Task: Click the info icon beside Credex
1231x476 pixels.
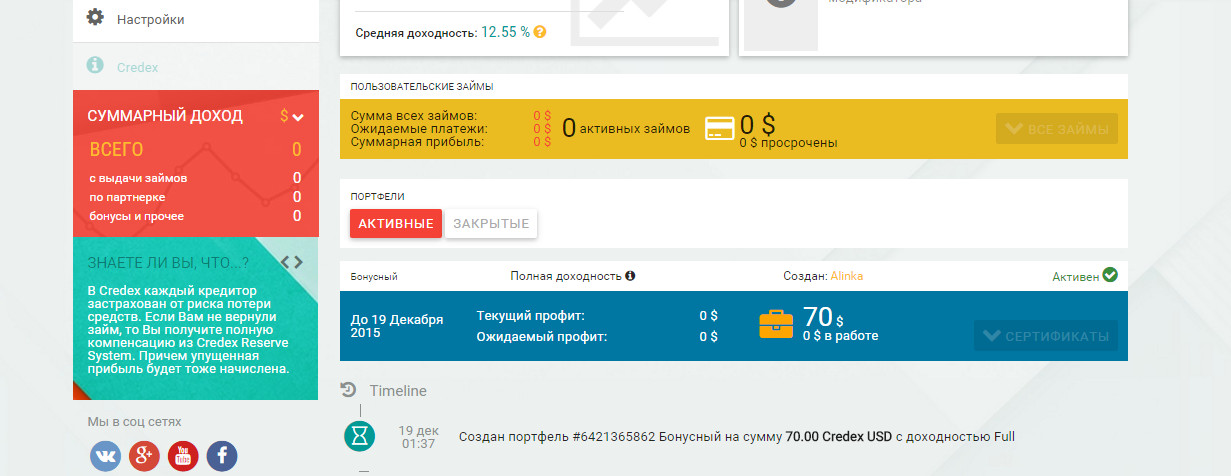Action: (95, 65)
